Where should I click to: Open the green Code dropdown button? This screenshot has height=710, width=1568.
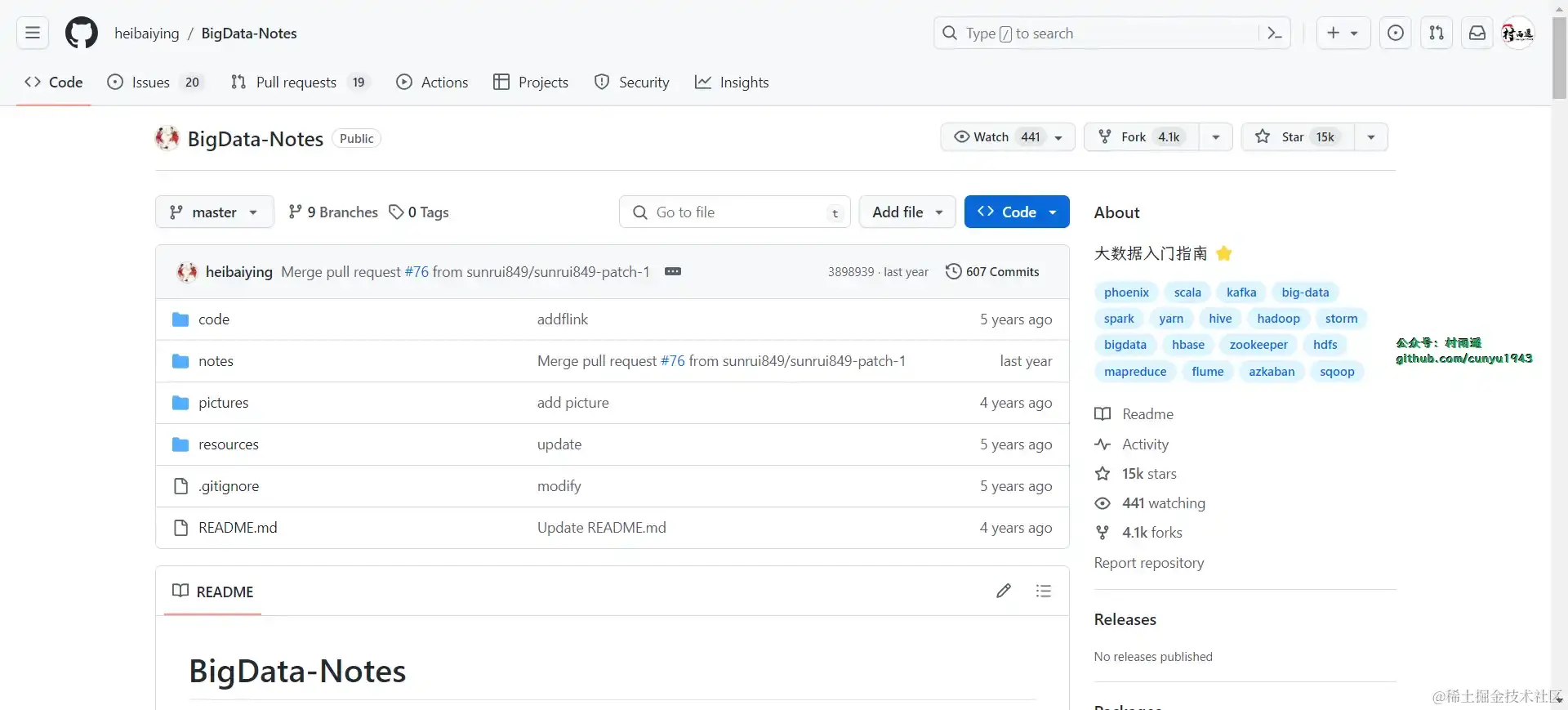point(1017,212)
